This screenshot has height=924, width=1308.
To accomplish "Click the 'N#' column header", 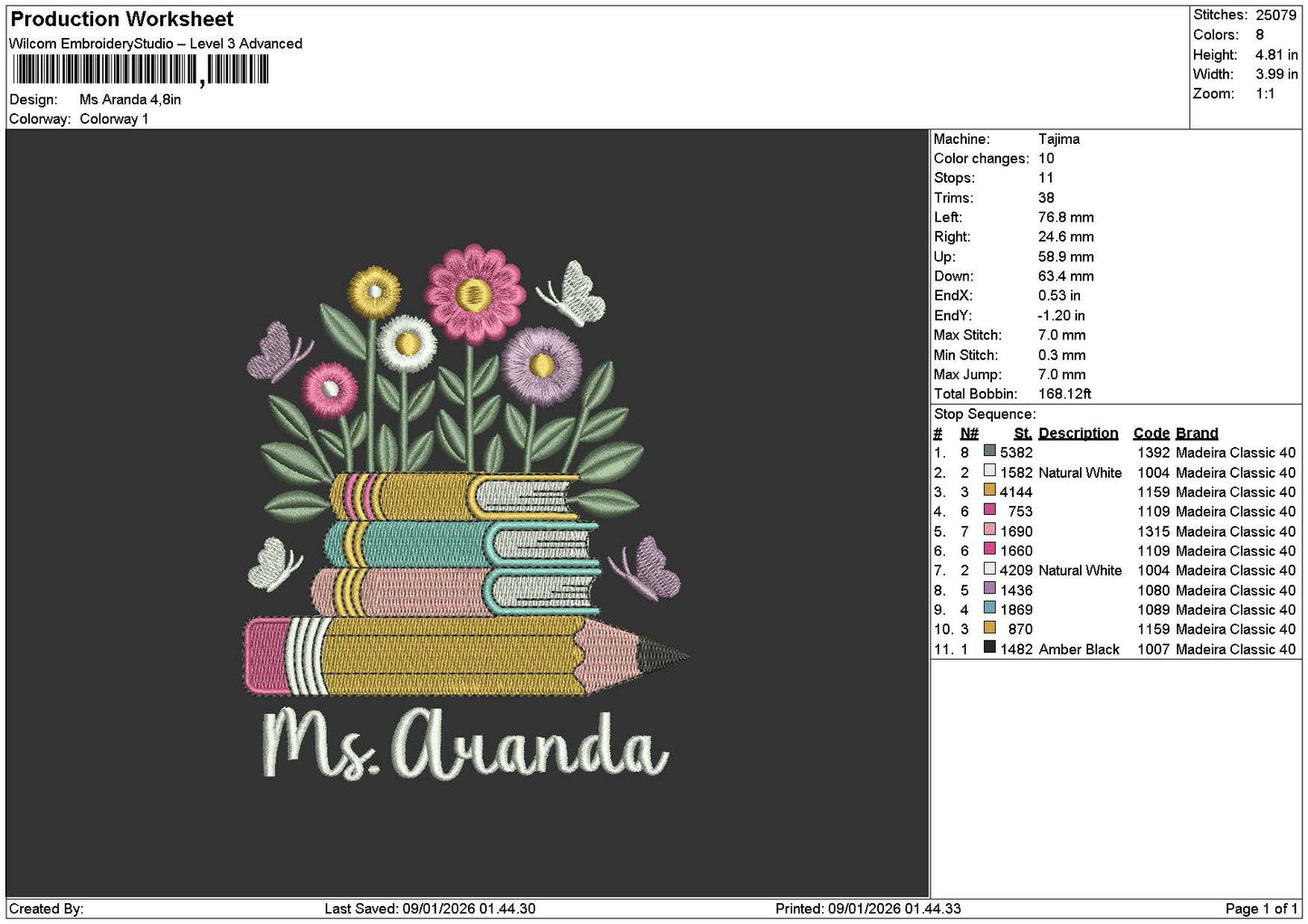I will pyautogui.click(x=969, y=433).
